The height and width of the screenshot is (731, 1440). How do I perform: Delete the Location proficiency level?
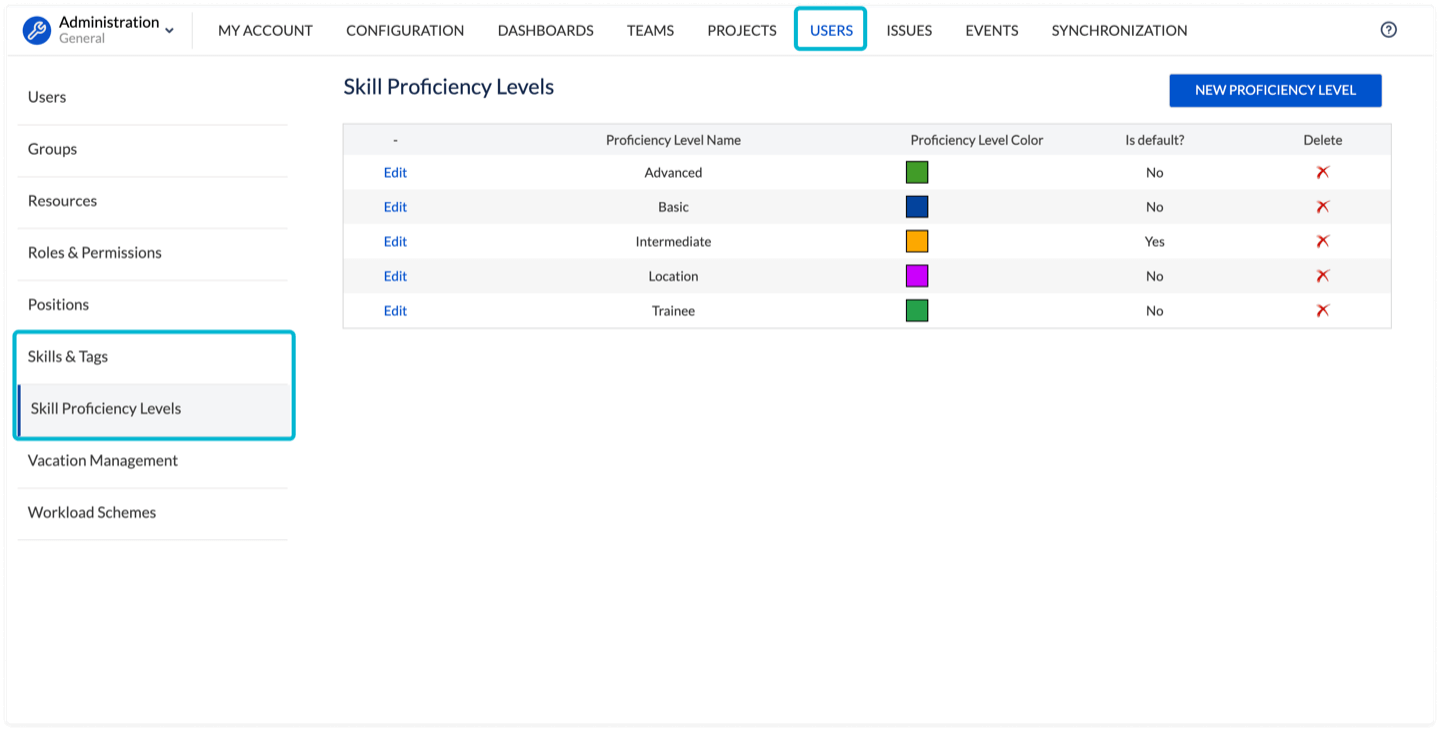[x=1322, y=276]
